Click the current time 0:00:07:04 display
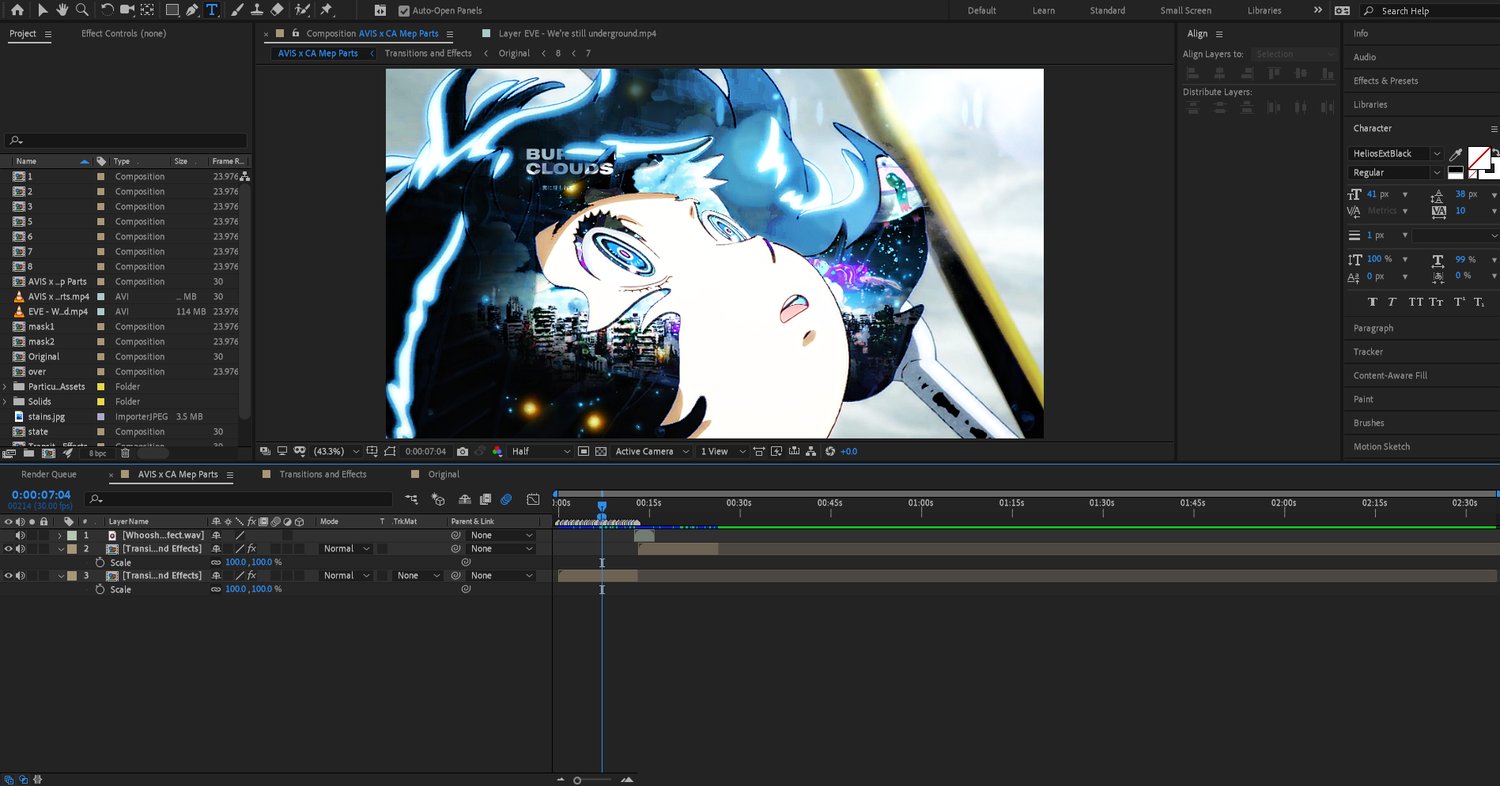The image size is (1500, 786). coord(41,495)
